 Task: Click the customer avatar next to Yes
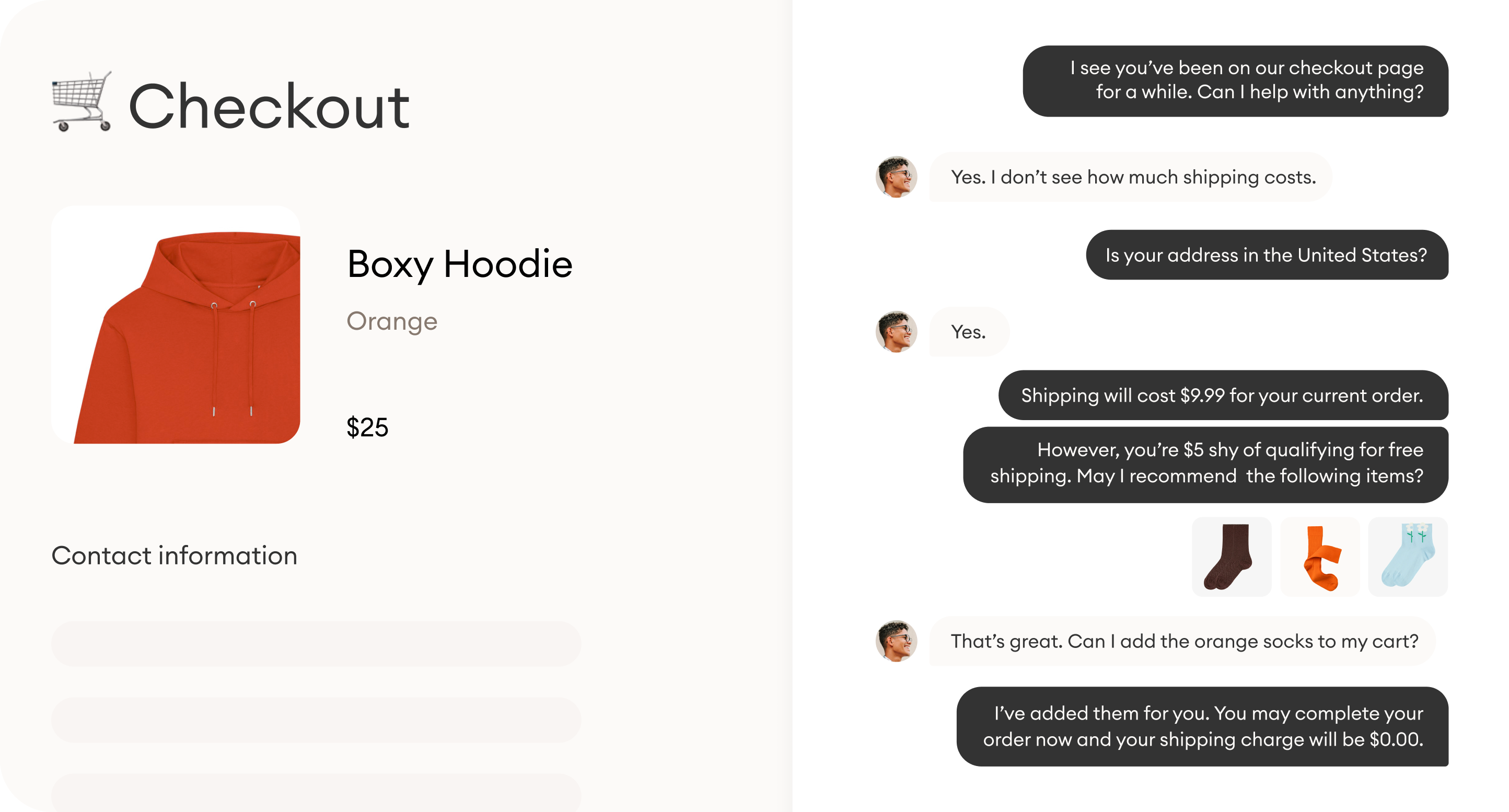click(896, 332)
